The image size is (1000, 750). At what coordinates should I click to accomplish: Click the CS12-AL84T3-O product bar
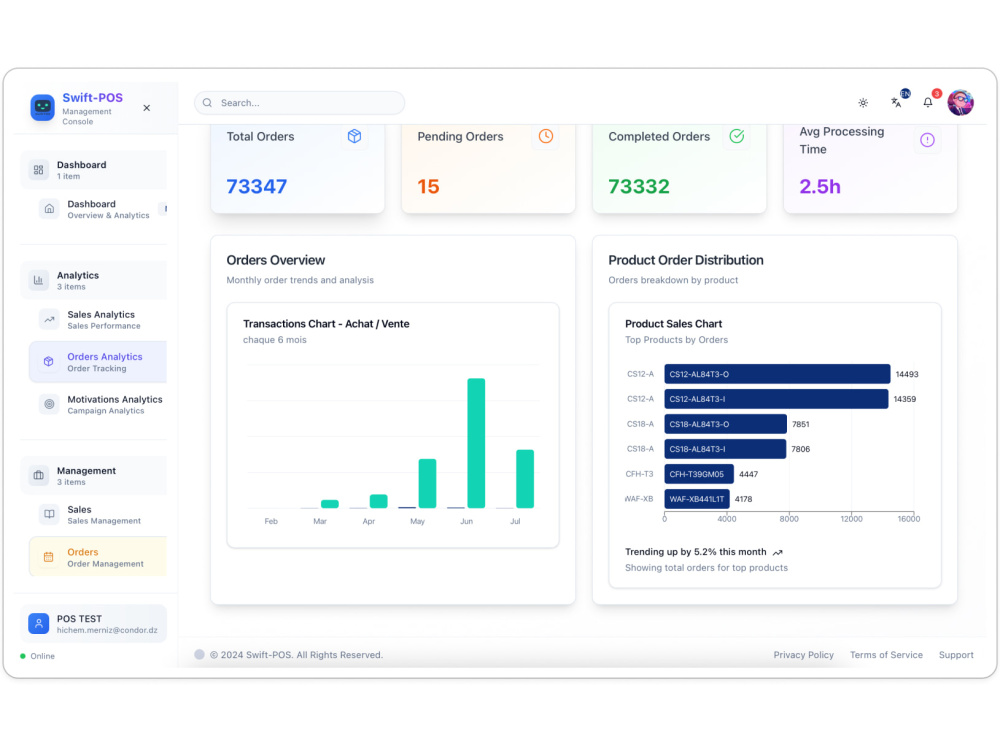click(777, 374)
